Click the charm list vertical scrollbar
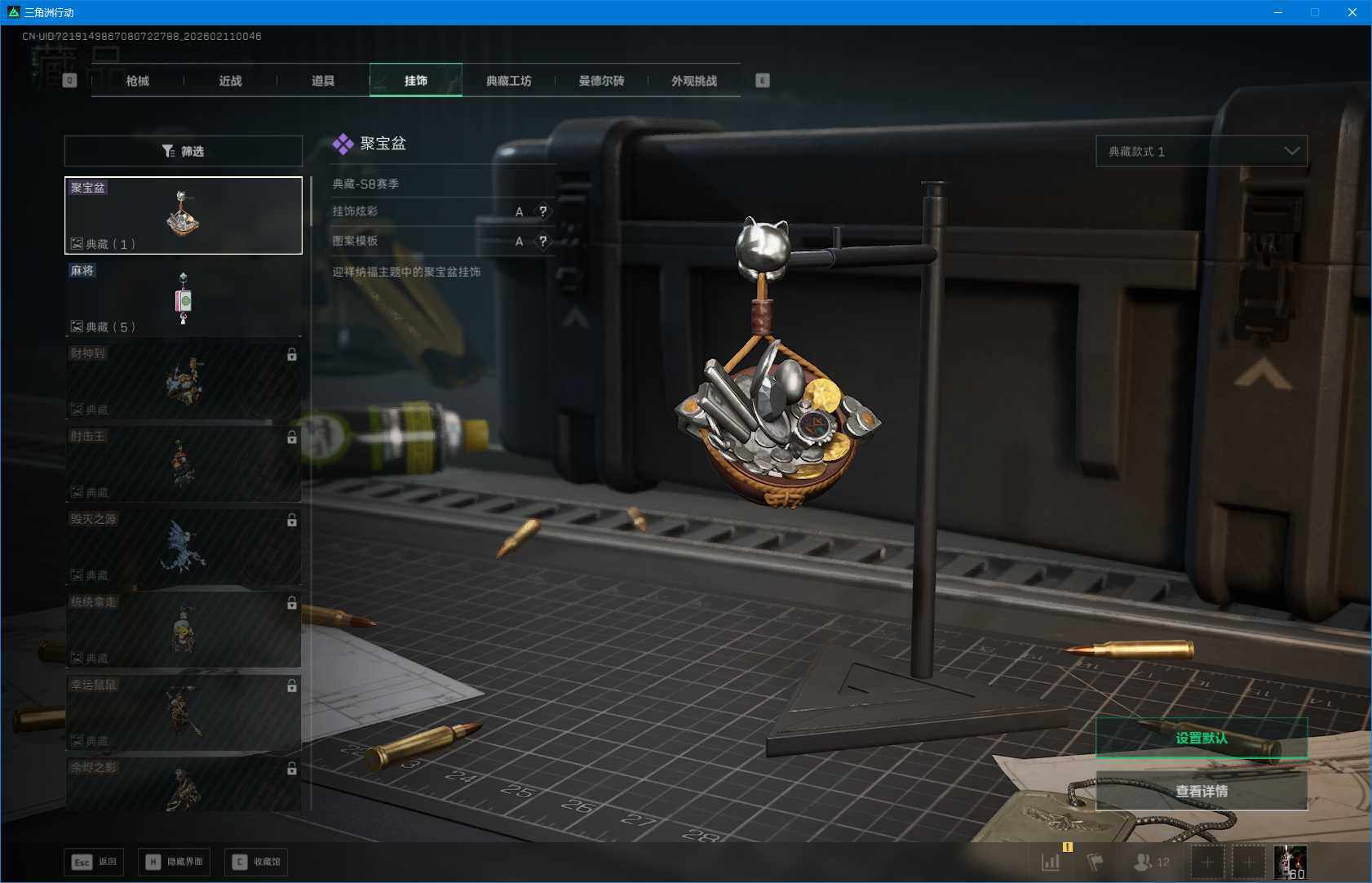Screen dimensions: 1372x883 [311, 202]
